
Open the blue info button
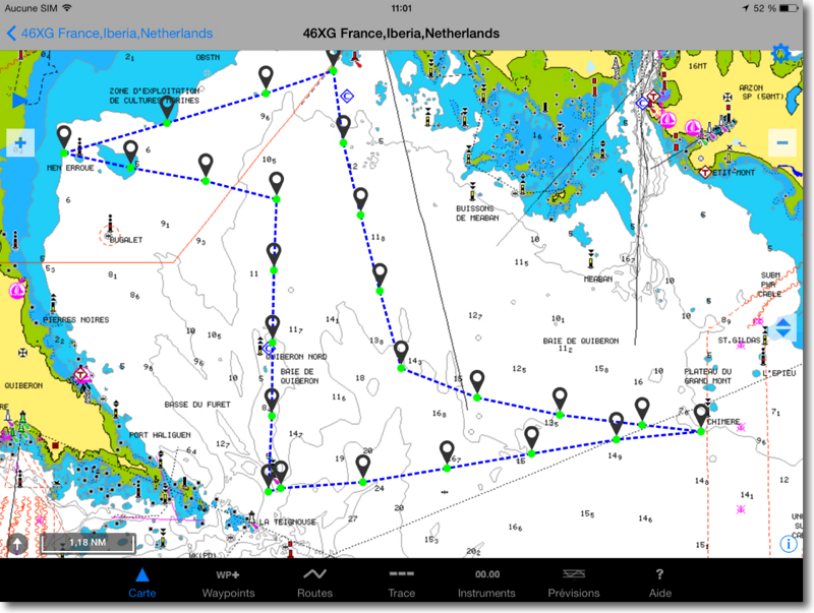coord(789,543)
